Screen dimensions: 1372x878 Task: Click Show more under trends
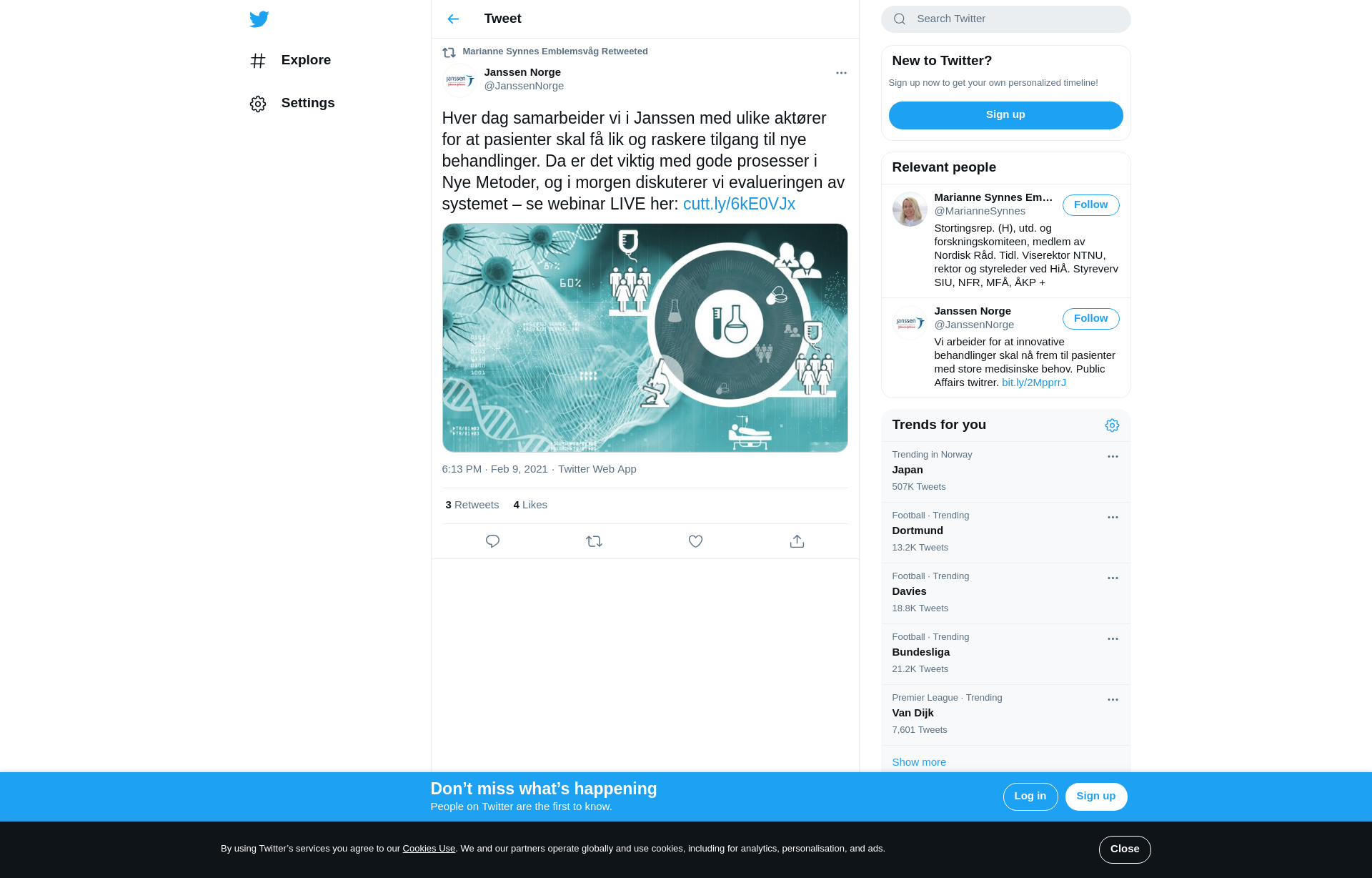pos(919,762)
